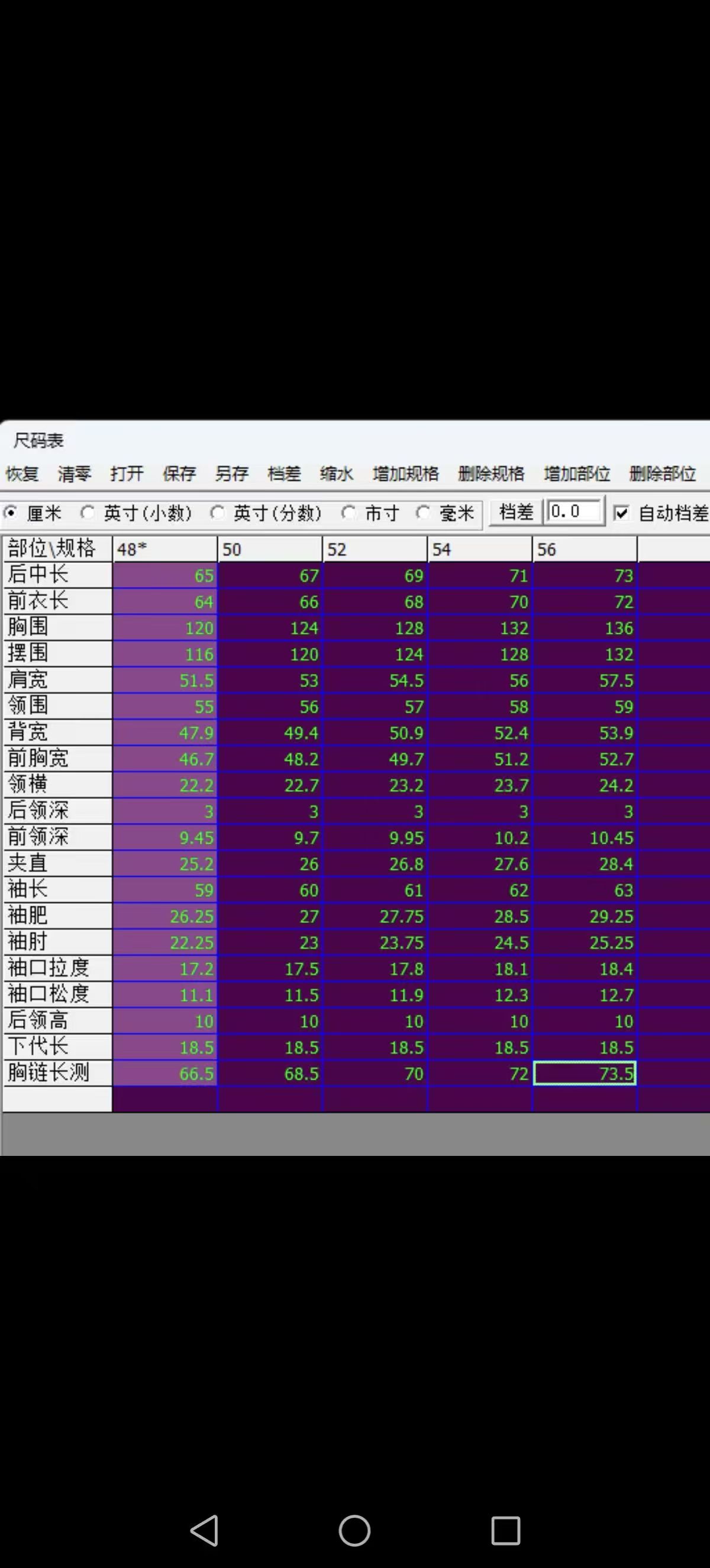The image size is (710, 1568).
Task: Click the 部位\规格 corner header cell
Action: pyautogui.click(x=57, y=549)
